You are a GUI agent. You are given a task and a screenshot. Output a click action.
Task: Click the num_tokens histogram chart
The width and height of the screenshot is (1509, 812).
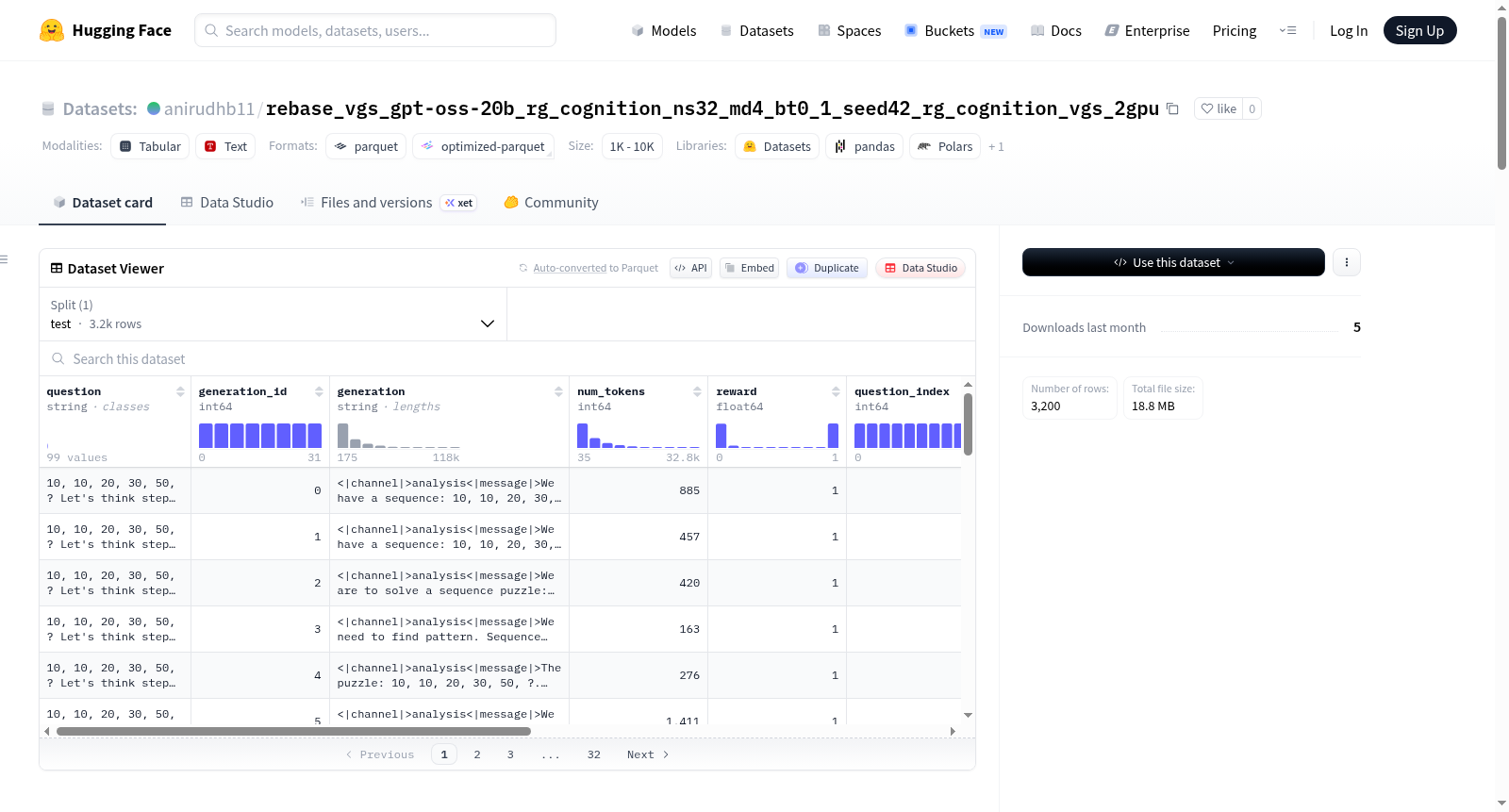(638, 435)
